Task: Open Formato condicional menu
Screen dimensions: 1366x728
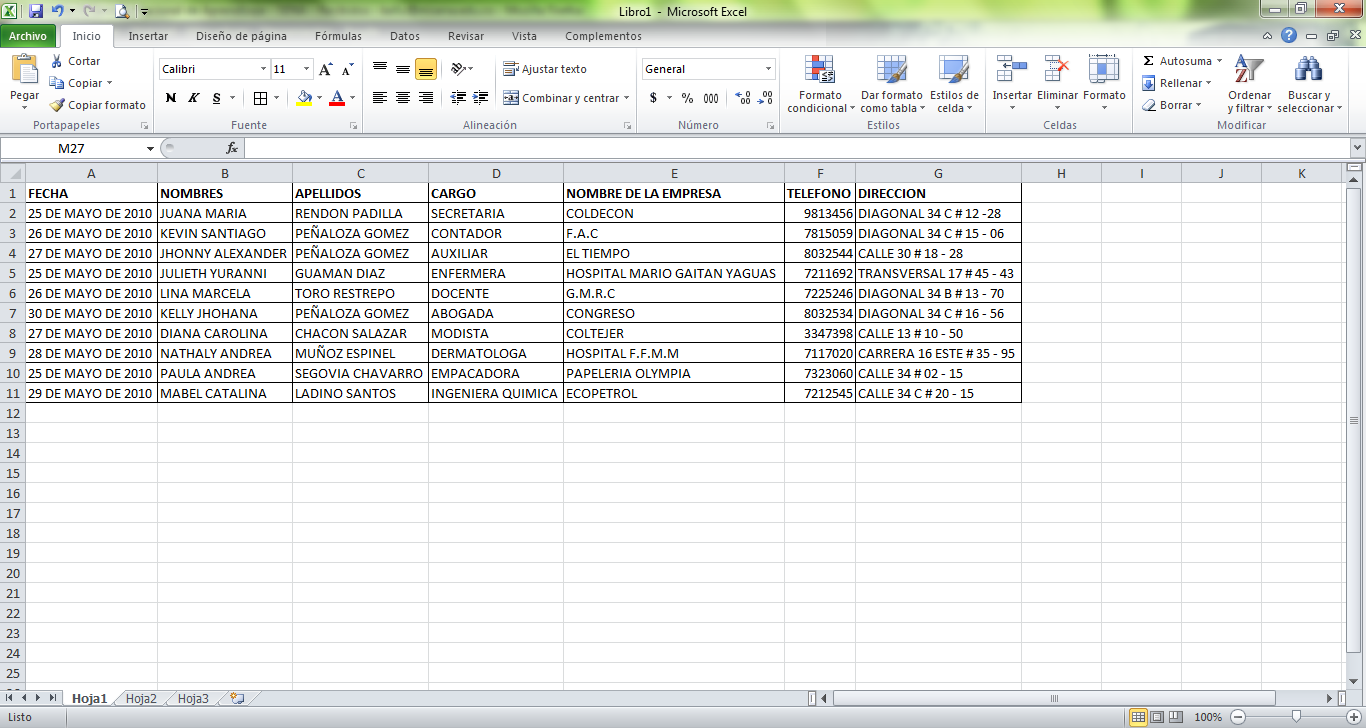Action: 821,84
